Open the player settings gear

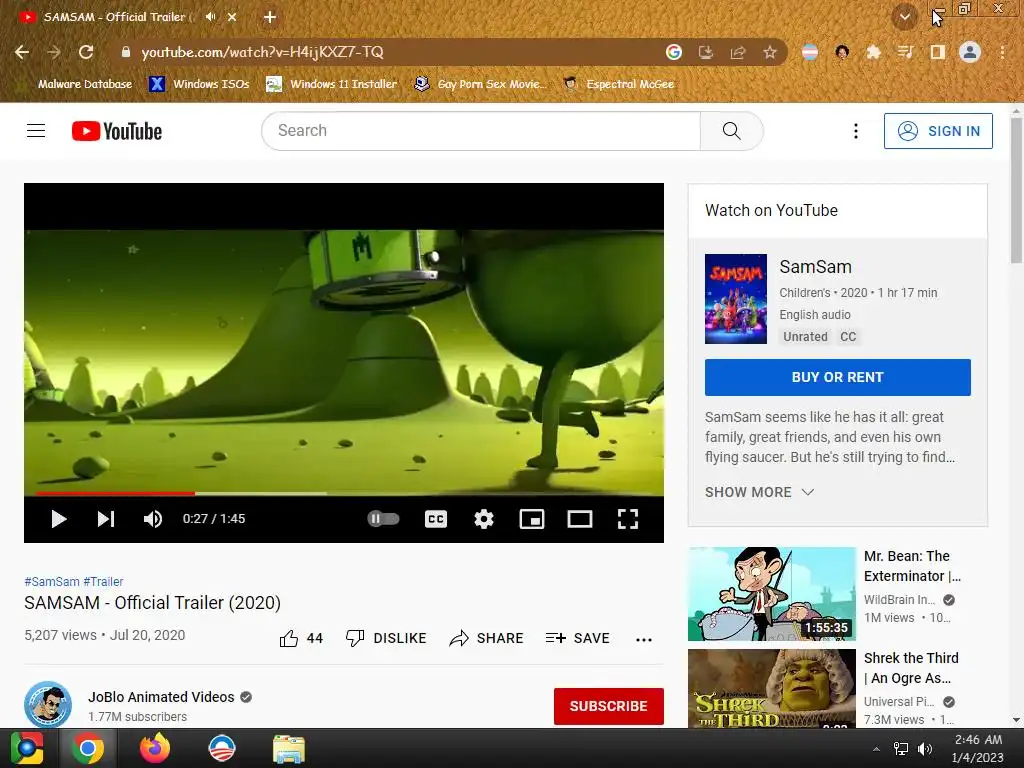(x=484, y=519)
